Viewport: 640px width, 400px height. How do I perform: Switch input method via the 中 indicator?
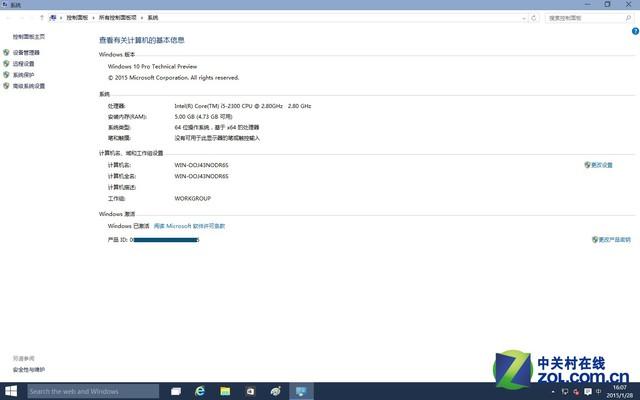point(599,391)
